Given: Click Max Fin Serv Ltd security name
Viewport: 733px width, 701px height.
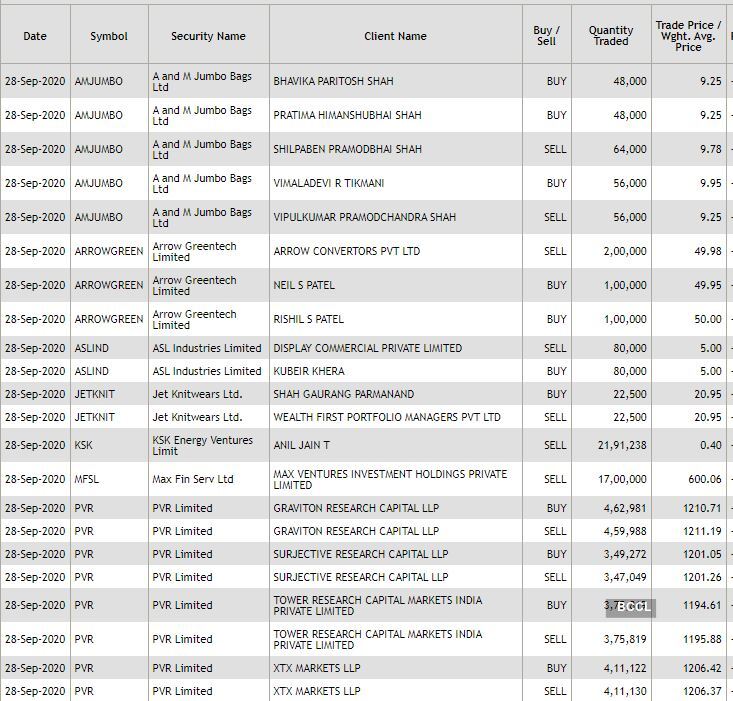Looking at the screenshot, I should pyautogui.click(x=193, y=479).
